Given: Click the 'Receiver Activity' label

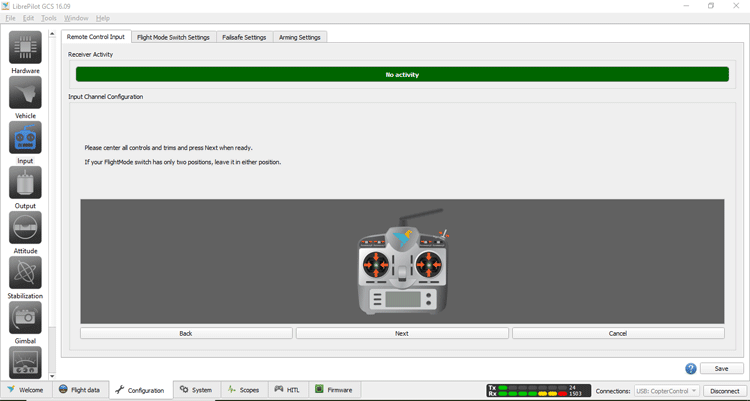Looking at the screenshot, I should tap(90, 55).
